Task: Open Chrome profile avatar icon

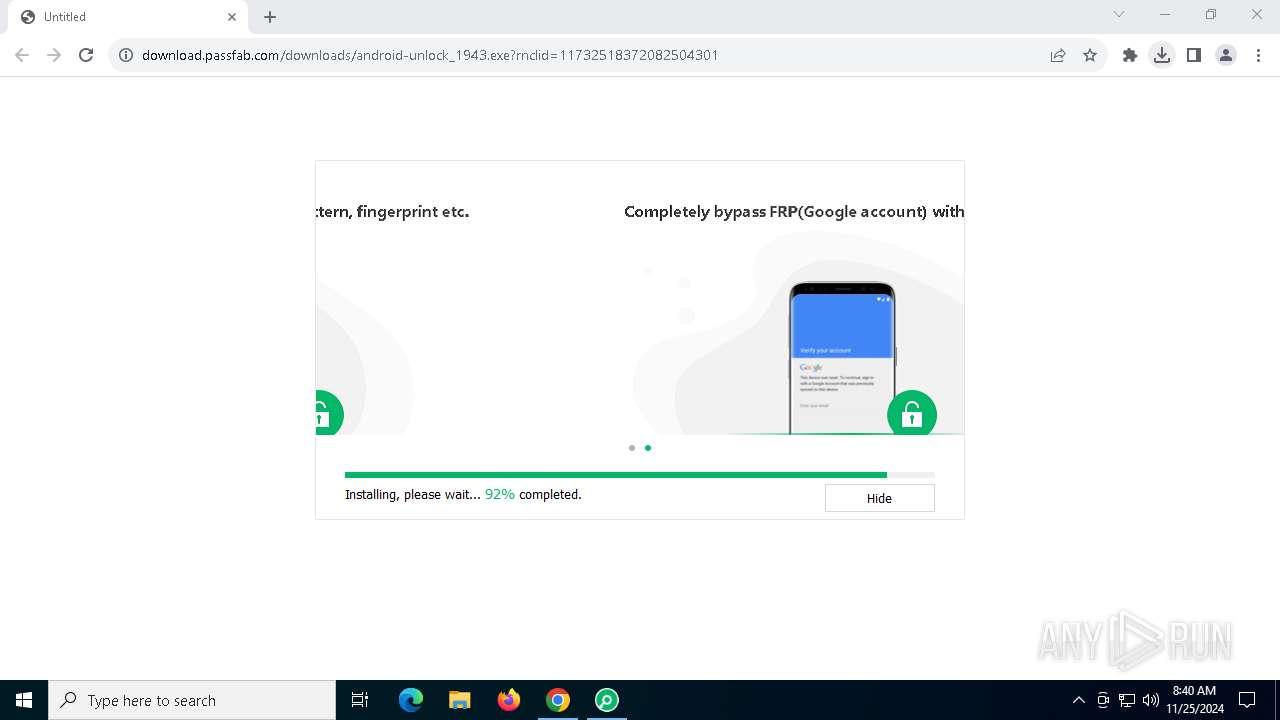Action: click(x=1226, y=55)
